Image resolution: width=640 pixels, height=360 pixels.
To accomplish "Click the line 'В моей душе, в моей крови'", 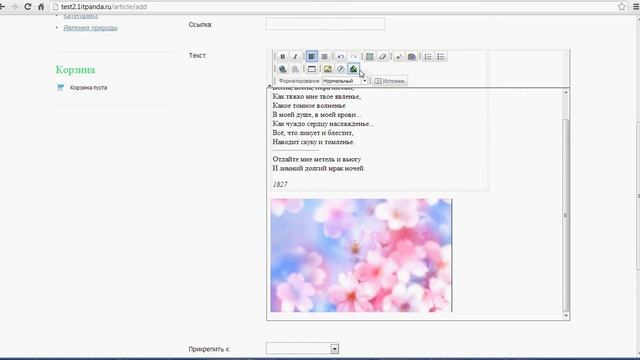I will (317, 115).
